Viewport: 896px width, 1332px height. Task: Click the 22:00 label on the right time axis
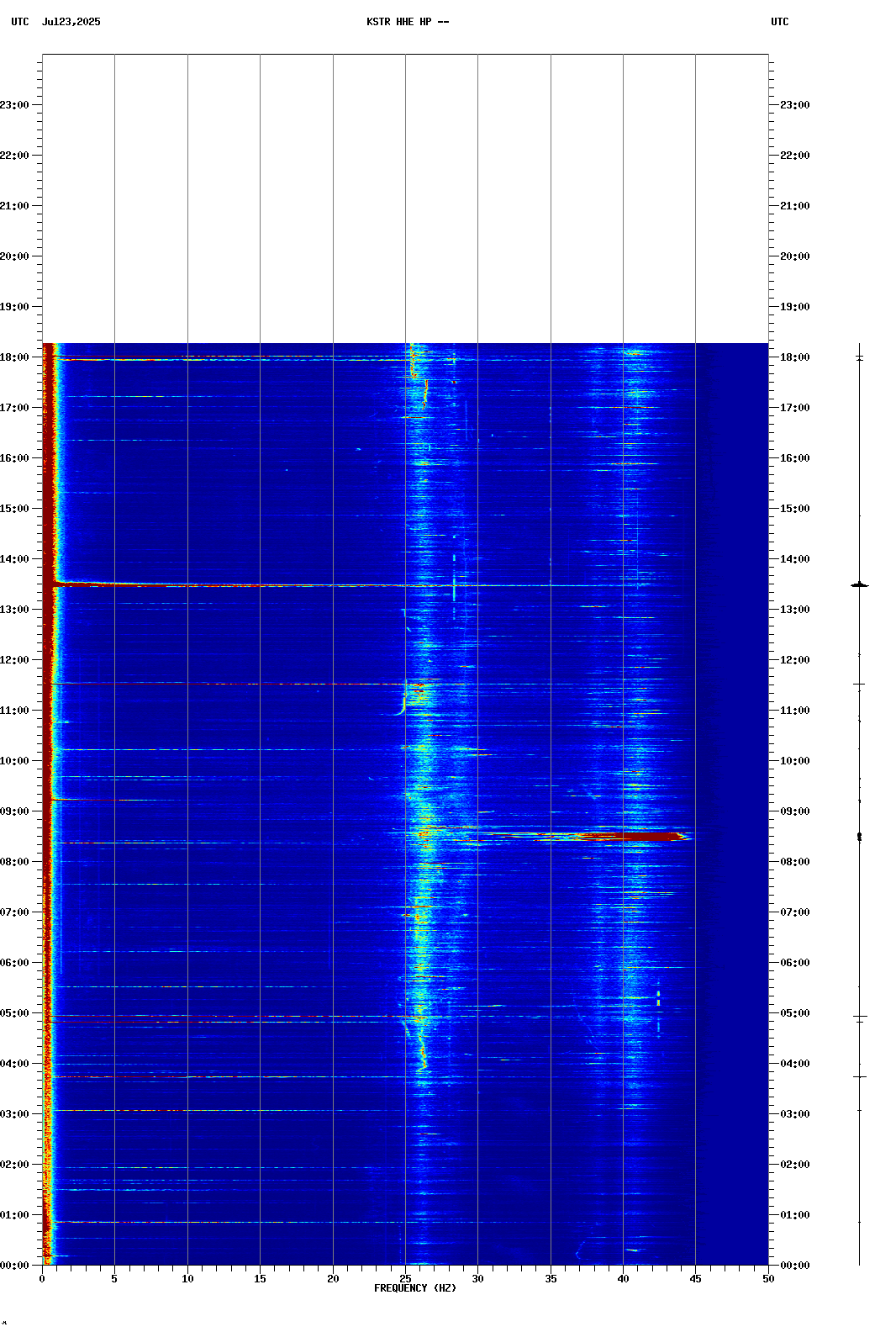pyautogui.click(x=795, y=156)
